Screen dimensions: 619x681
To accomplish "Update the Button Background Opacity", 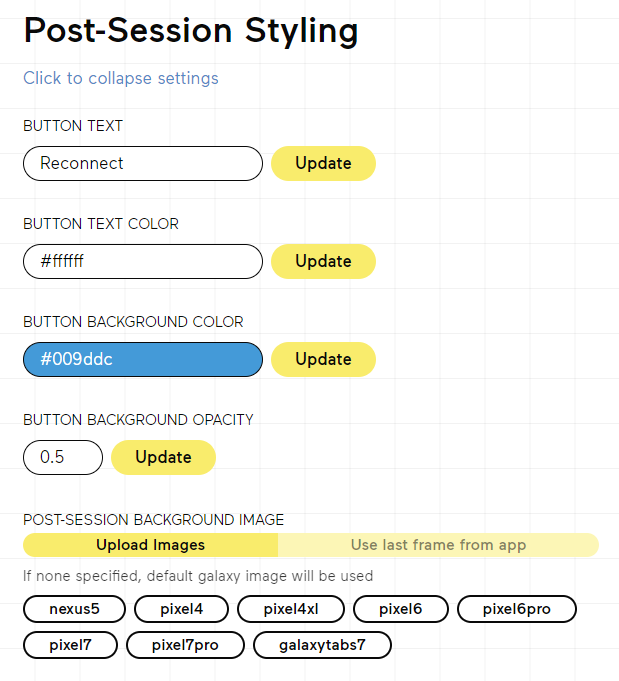I will [163, 458].
